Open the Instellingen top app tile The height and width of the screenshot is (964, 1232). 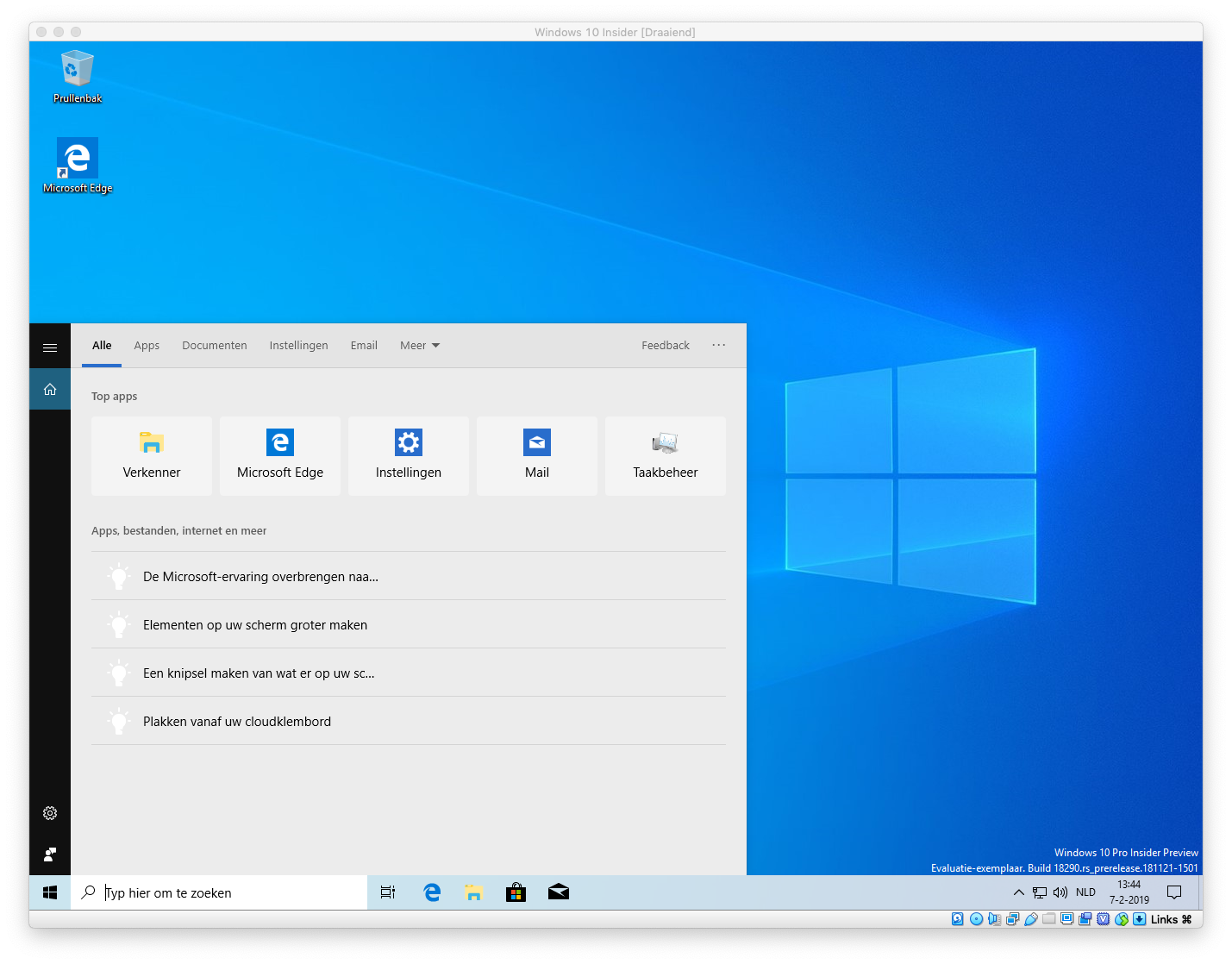click(x=409, y=455)
